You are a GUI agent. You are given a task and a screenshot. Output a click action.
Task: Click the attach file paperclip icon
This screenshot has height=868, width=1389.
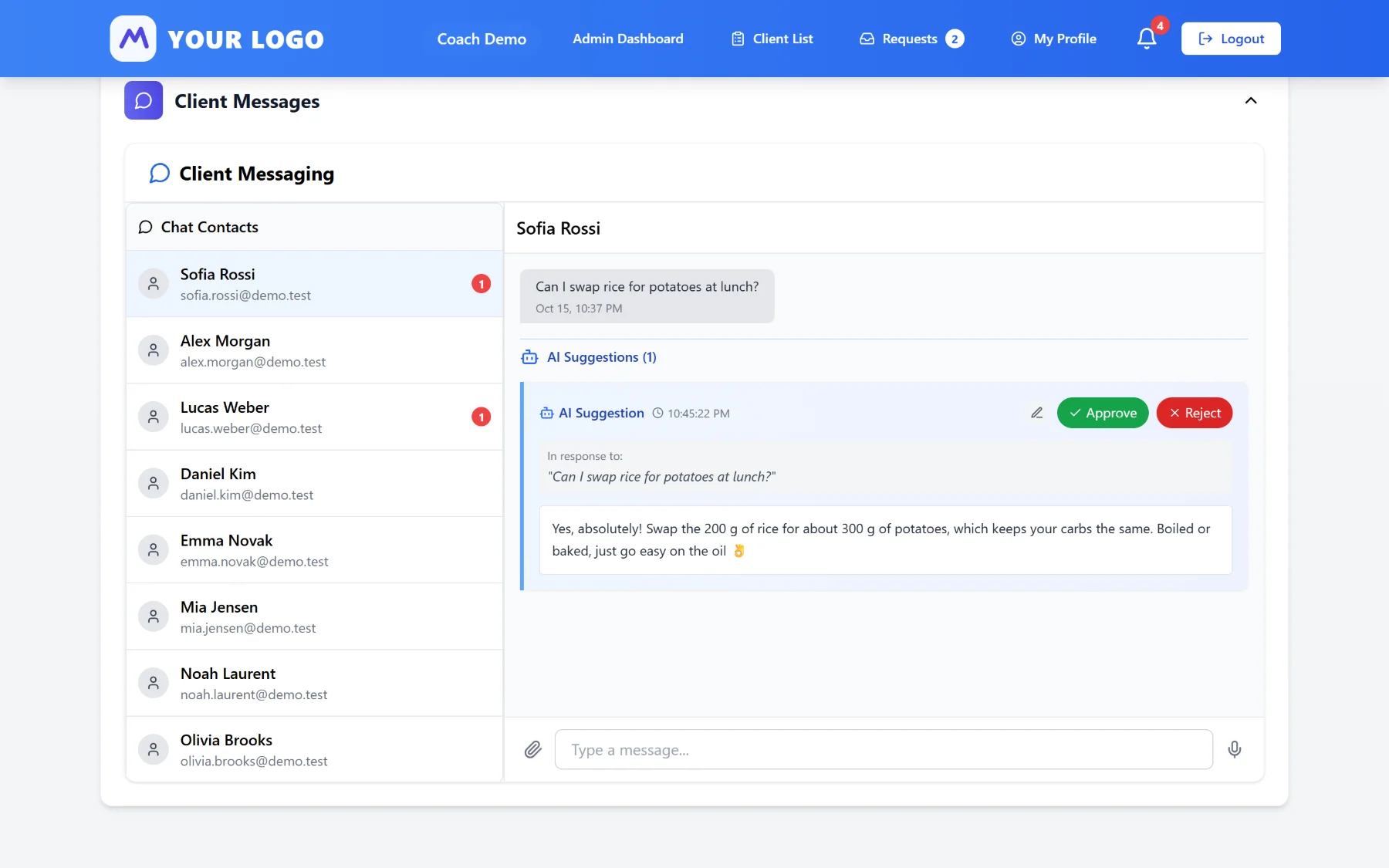[533, 749]
